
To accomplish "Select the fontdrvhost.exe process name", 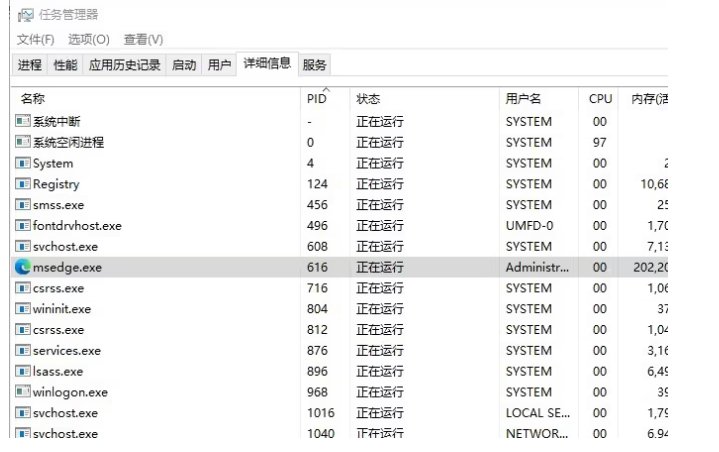I will (77, 226).
